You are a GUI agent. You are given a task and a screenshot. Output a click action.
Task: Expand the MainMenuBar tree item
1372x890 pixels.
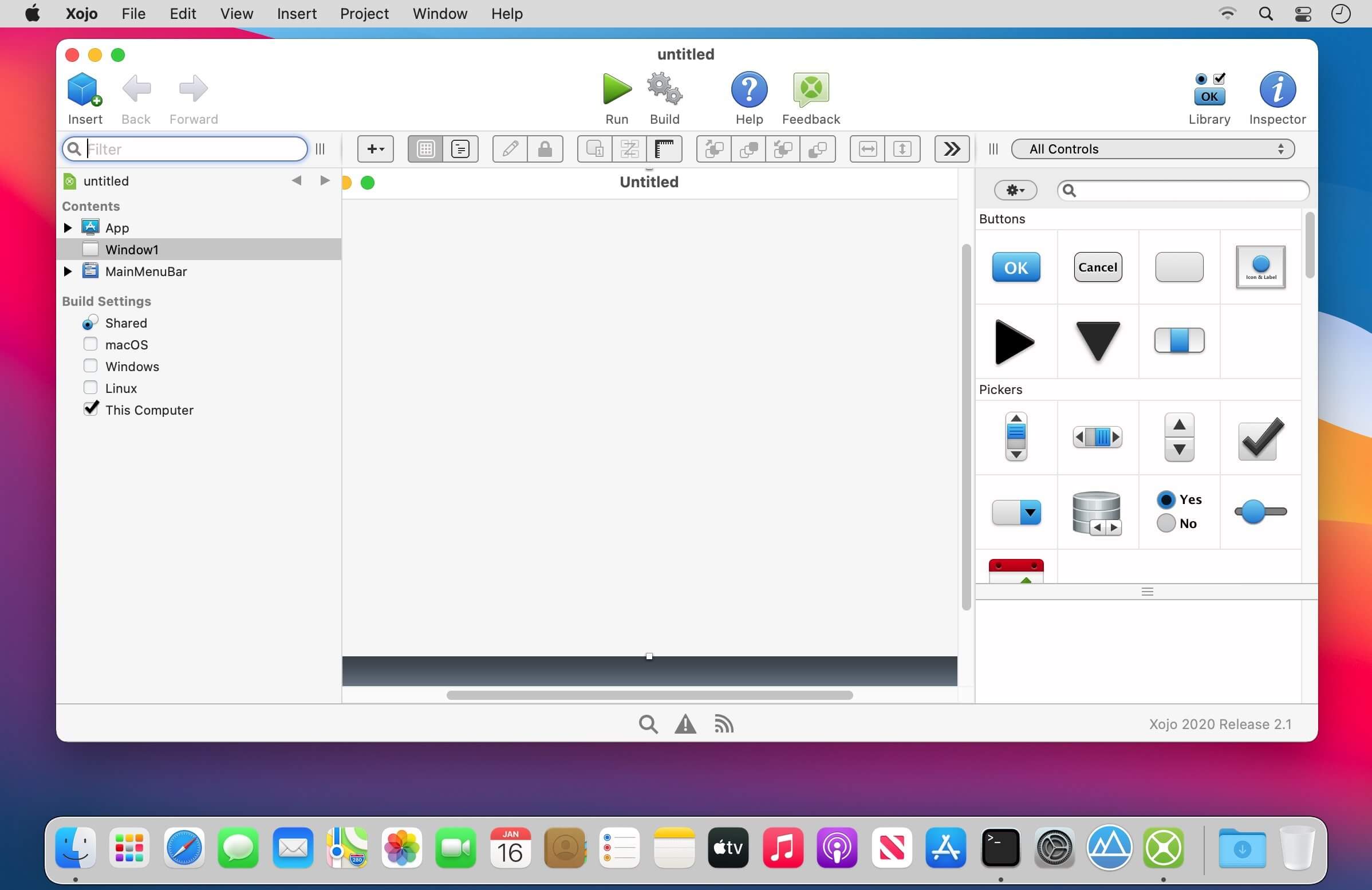click(x=68, y=271)
